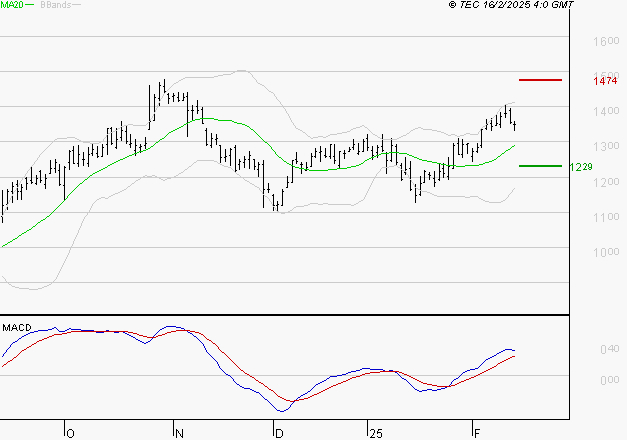Click the O month marker on time axis
This screenshot has height=440, width=627.
tap(70, 434)
